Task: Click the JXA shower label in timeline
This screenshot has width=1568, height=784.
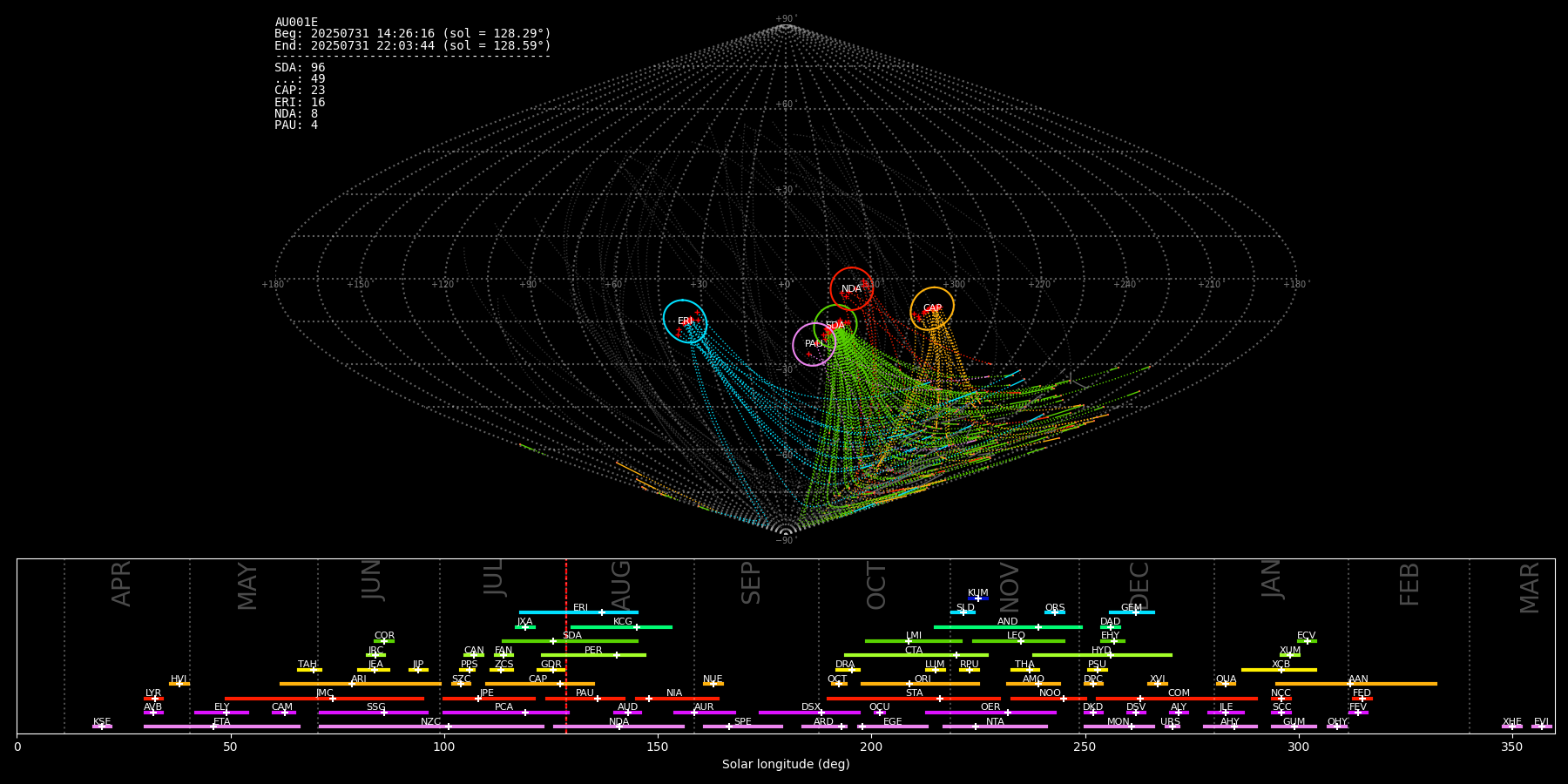Action: [524, 622]
